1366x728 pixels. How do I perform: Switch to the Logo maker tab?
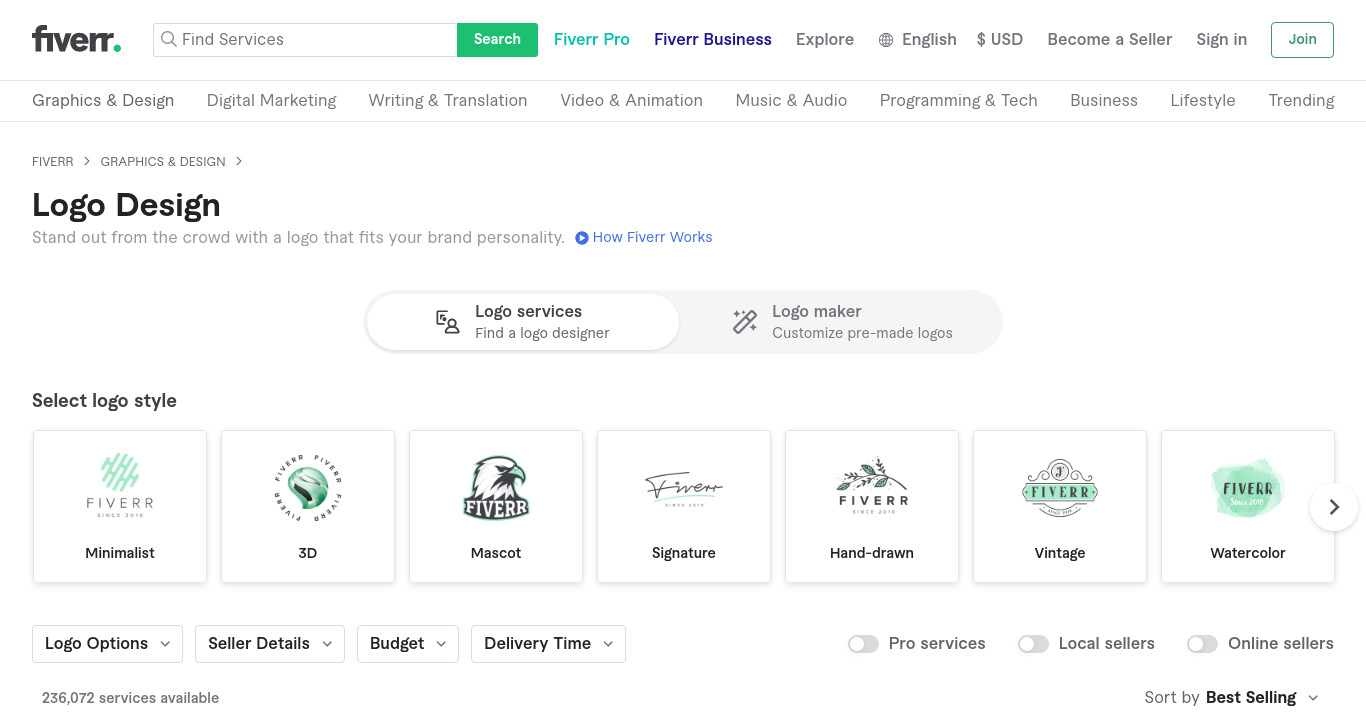pos(840,322)
